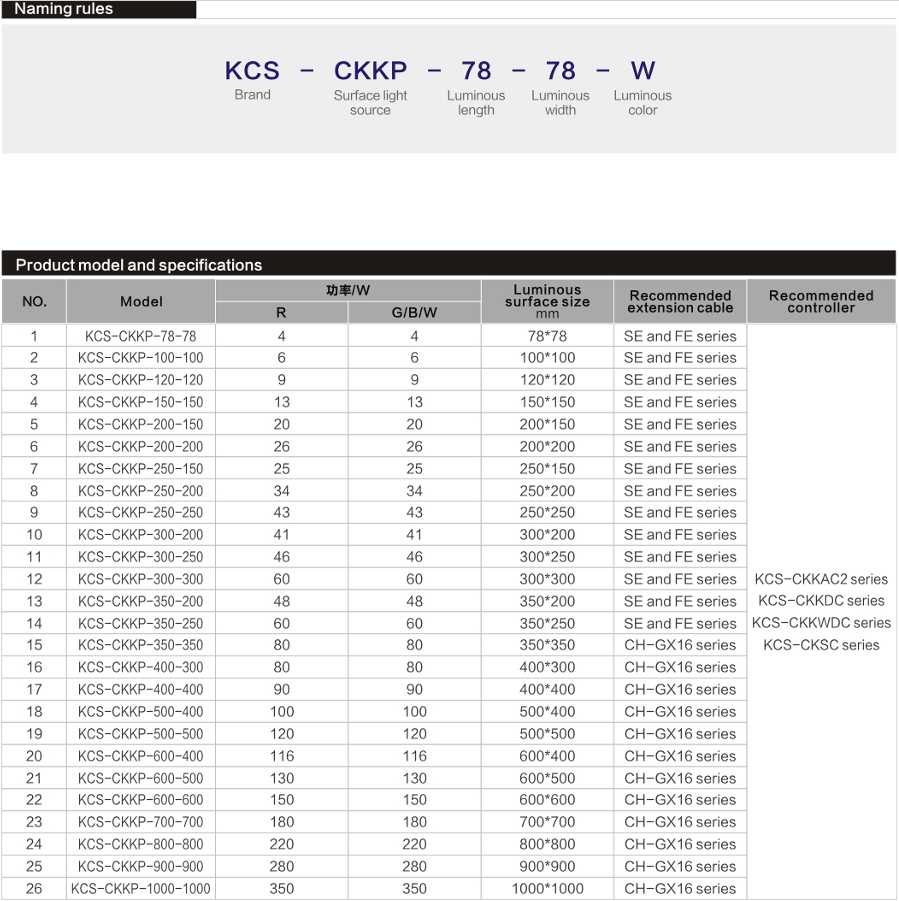Select the model cell 'KCS-CKKP-350-200'
This screenshot has height=901, width=899.
(x=141, y=601)
